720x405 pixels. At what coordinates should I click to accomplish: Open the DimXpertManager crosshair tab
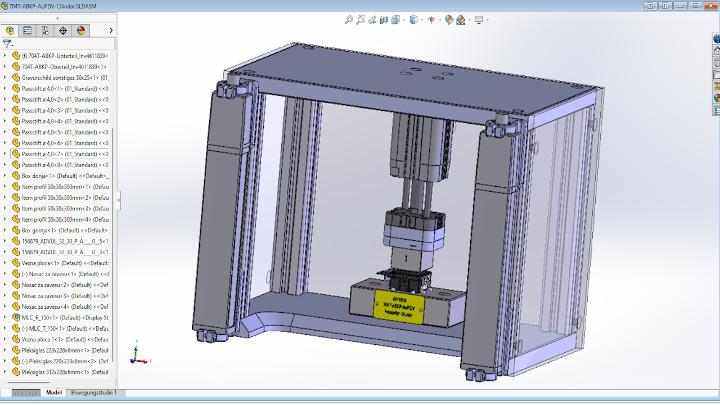pyautogui.click(x=63, y=30)
